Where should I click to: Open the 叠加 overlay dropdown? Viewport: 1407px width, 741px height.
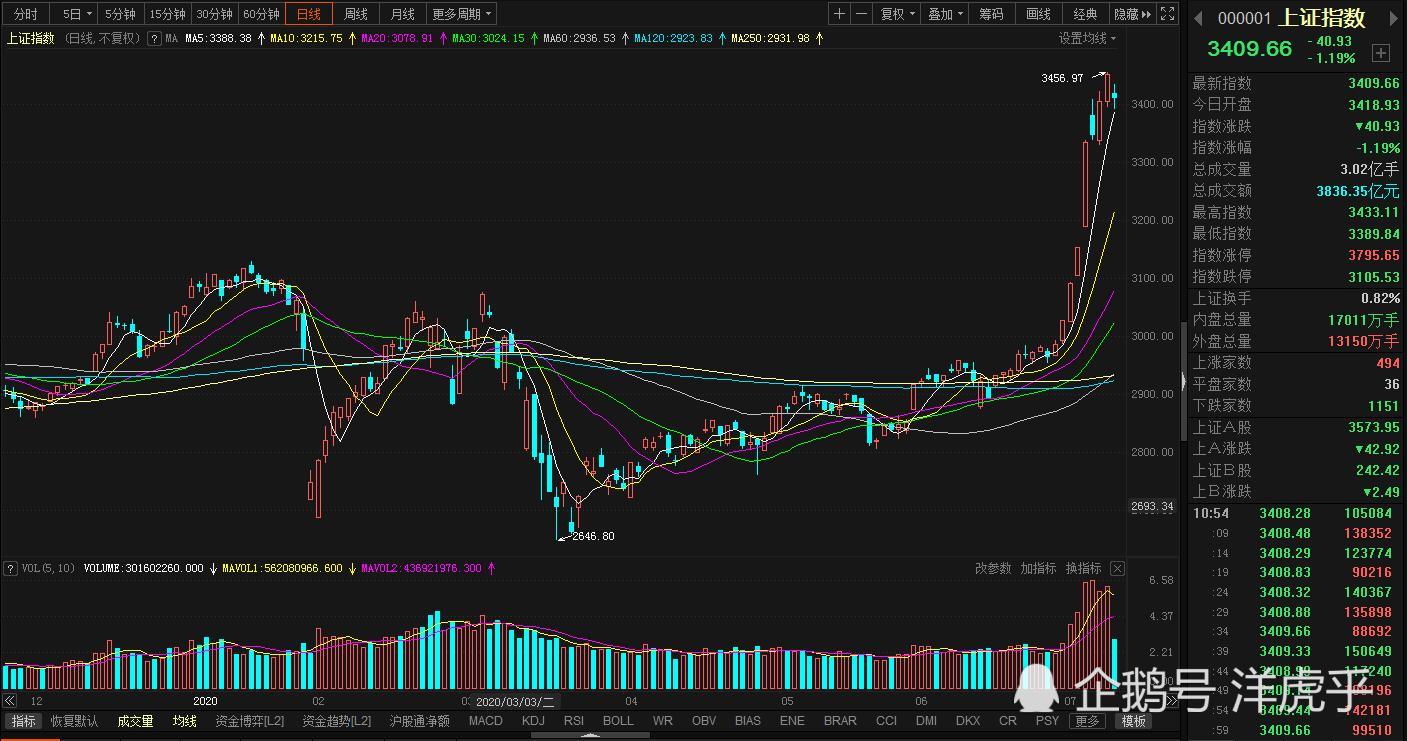[945, 14]
